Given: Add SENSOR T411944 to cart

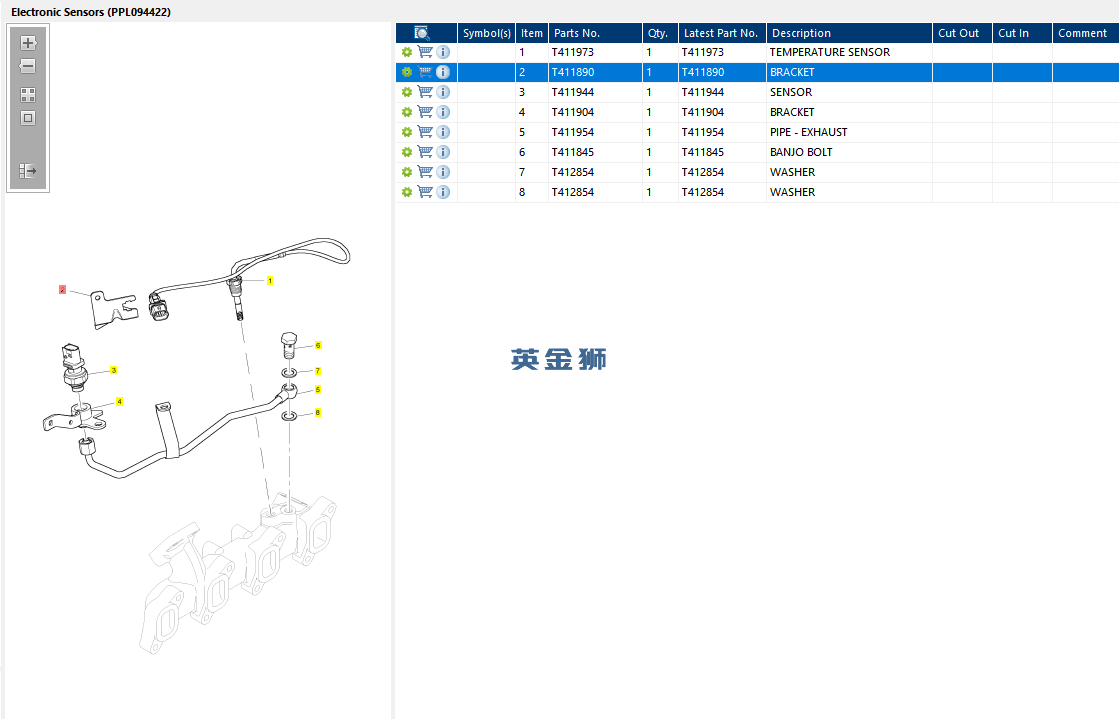Looking at the screenshot, I should pos(425,92).
